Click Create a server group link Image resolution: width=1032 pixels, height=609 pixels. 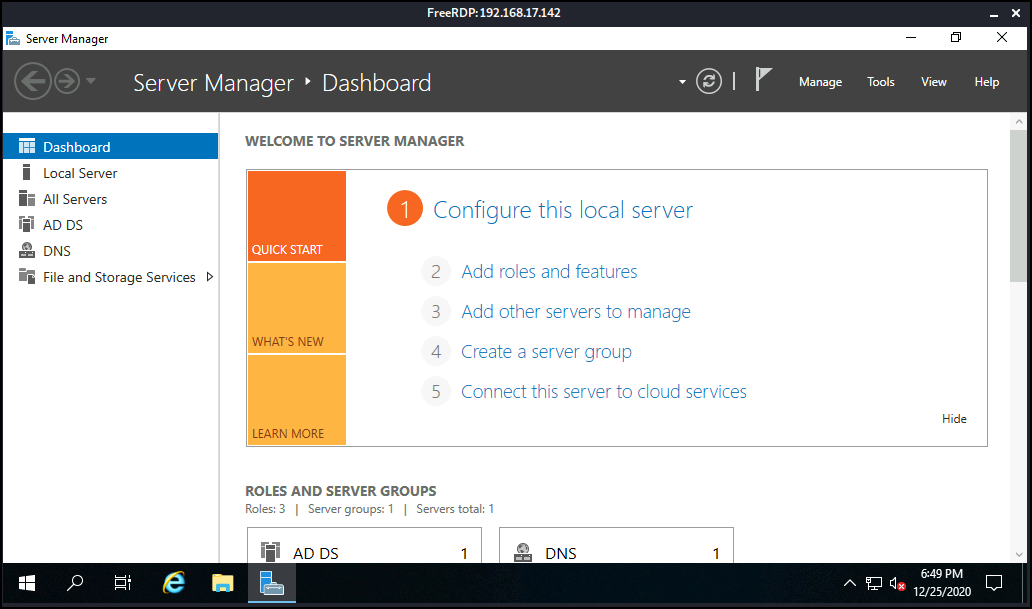click(x=546, y=352)
